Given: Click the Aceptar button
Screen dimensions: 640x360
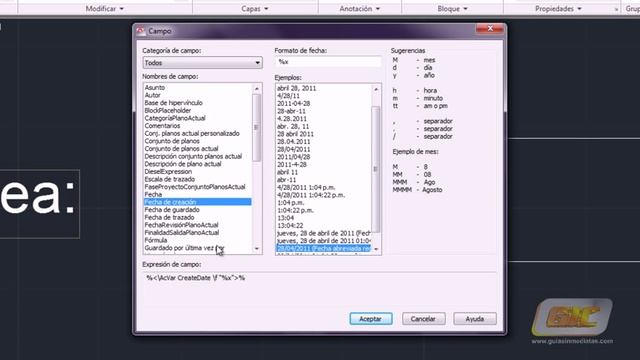Looking at the screenshot, I should pyautogui.click(x=371, y=319).
